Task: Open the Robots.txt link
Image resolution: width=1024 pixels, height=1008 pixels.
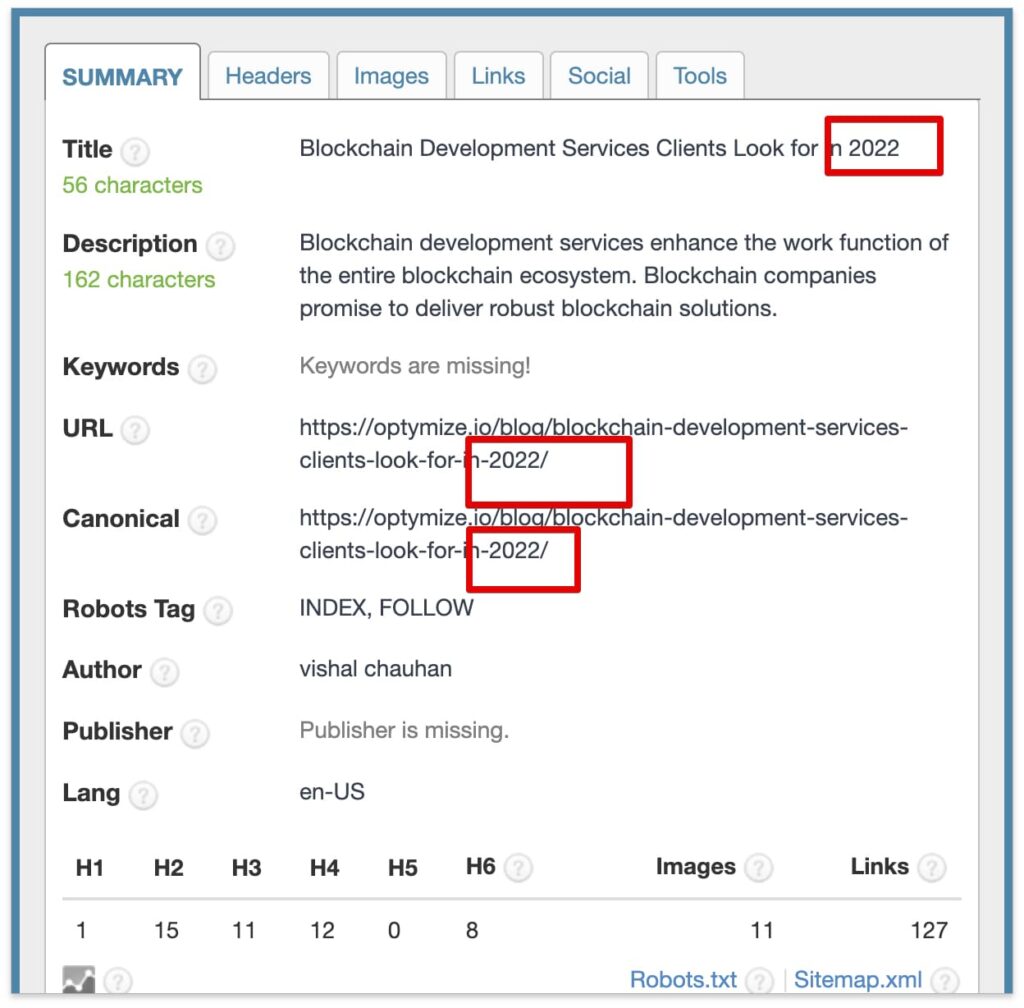Action: tap(683, 980)
